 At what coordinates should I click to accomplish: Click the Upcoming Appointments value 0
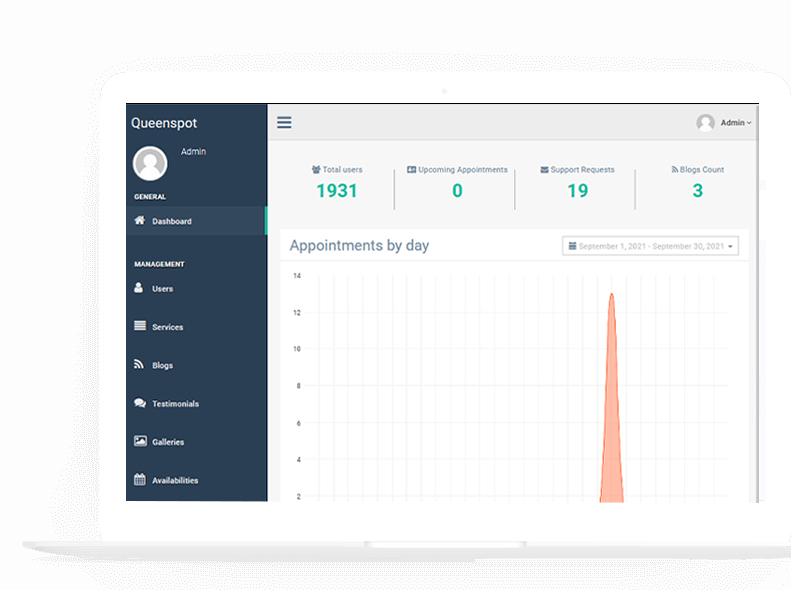click(x=457, y=191)
